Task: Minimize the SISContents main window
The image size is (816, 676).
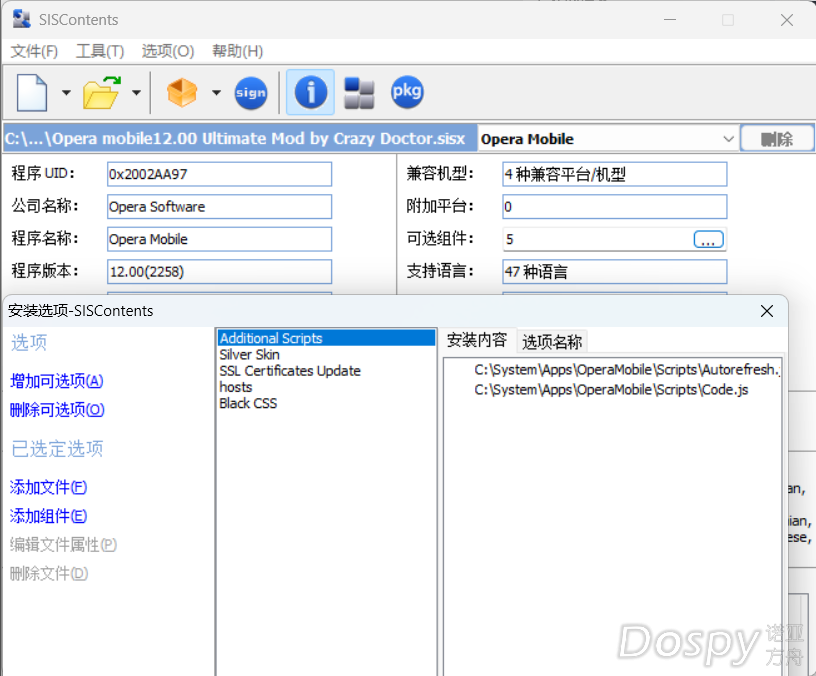Action: (670, 20)
